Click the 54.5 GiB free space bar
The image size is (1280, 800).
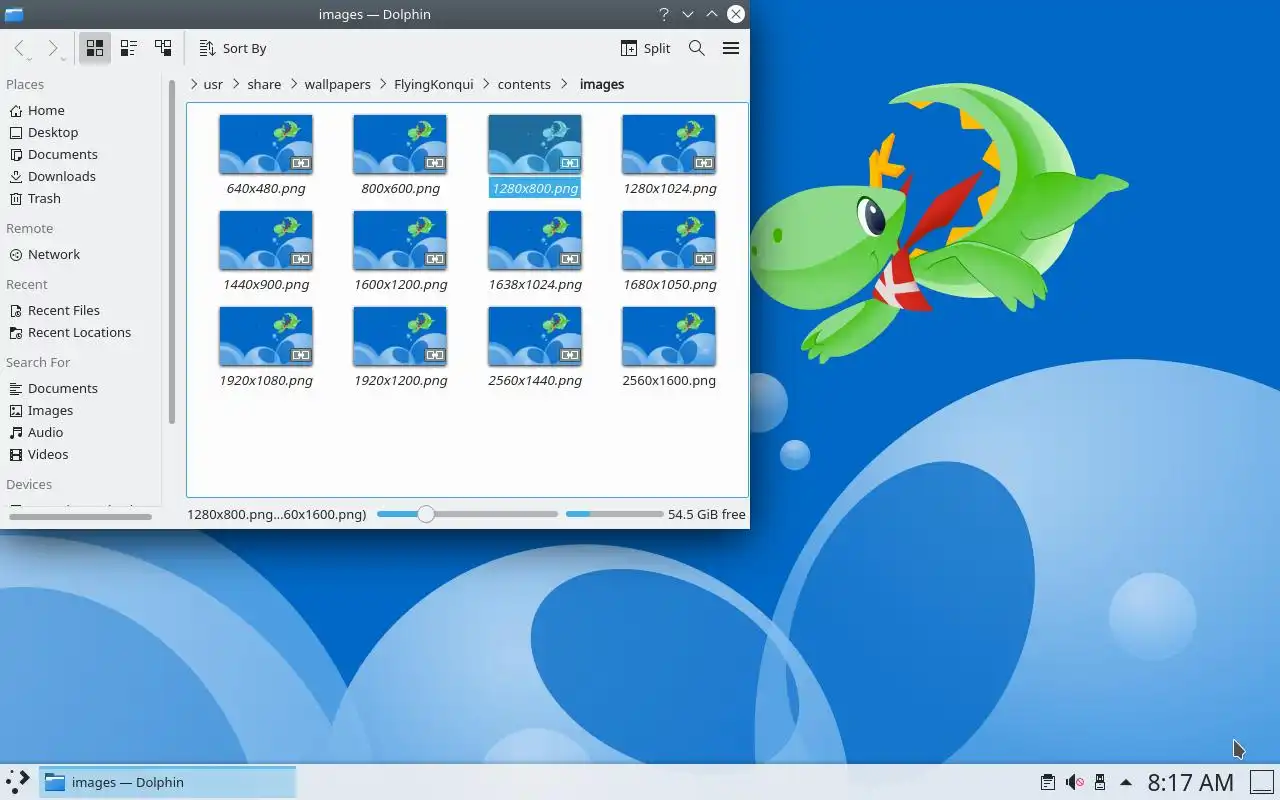[614, 514]
